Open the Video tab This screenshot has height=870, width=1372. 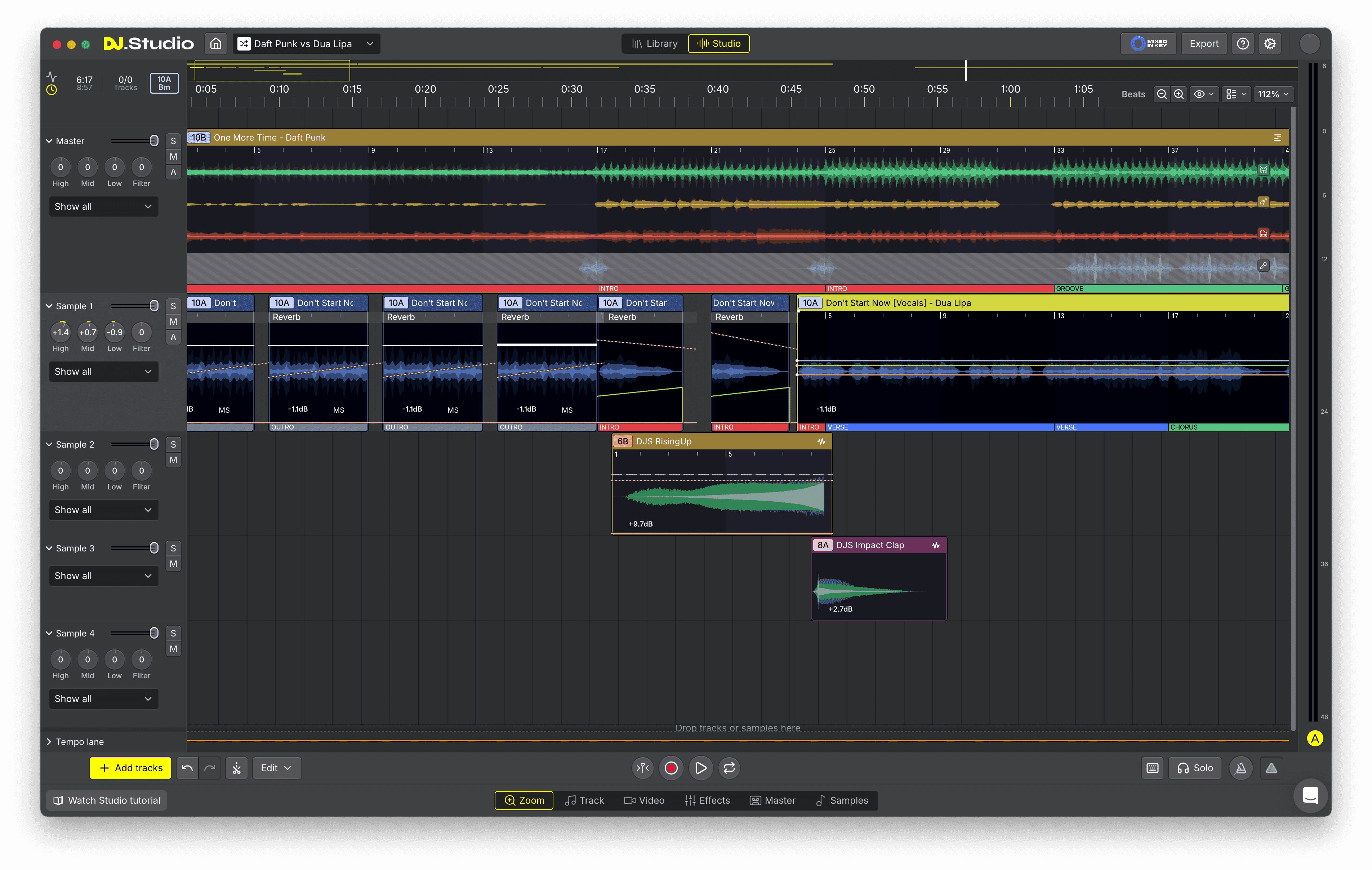click(x=645, y=800)
